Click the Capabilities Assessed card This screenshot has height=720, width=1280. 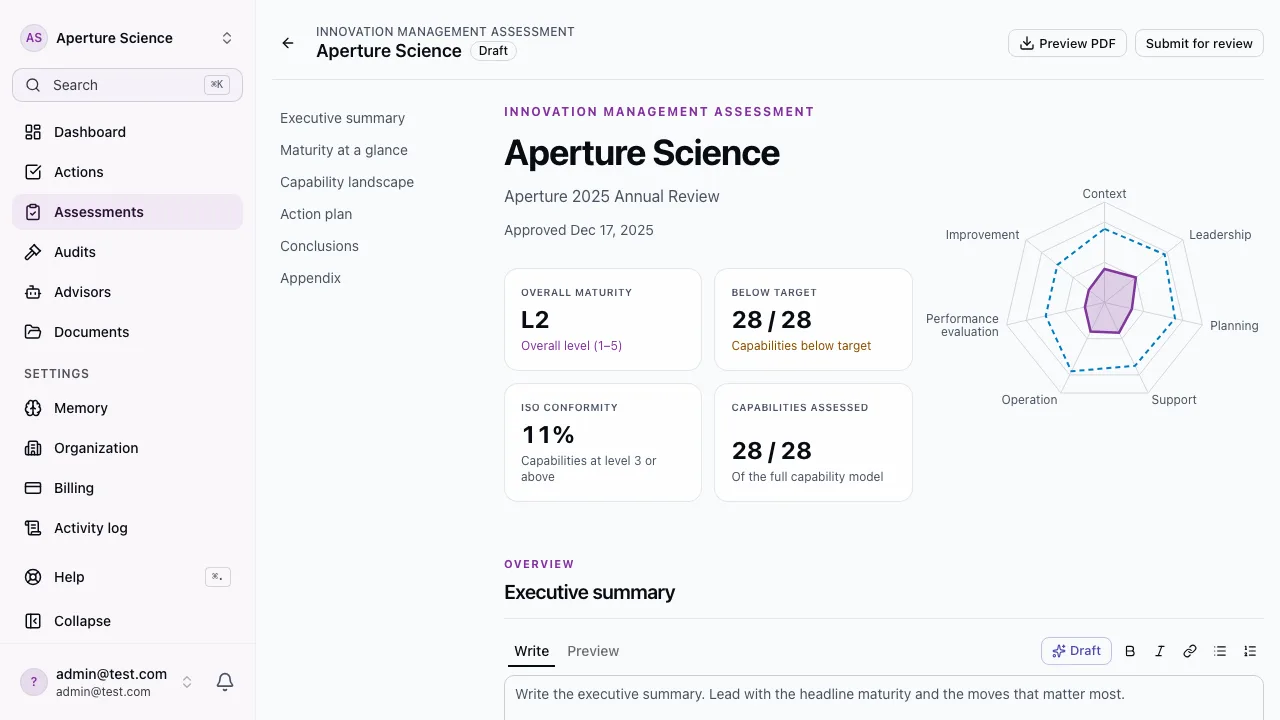point(813,442)
